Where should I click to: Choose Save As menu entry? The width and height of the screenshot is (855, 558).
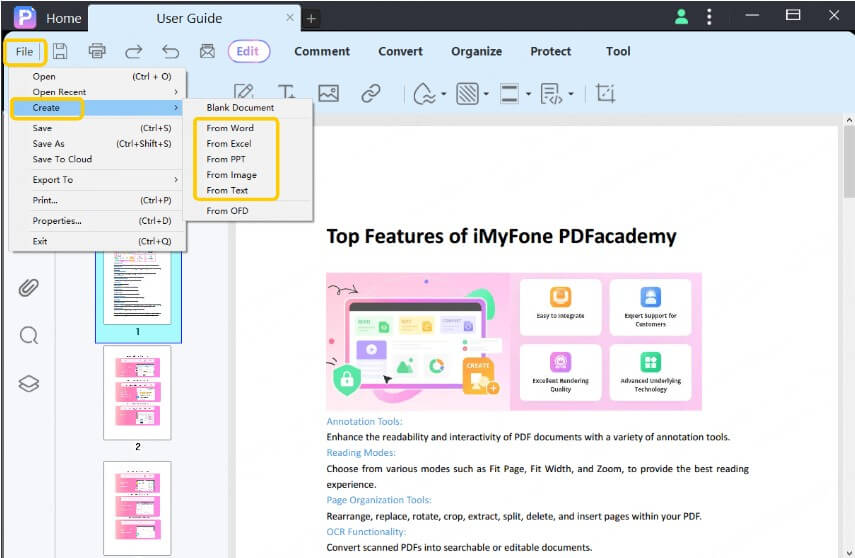(x=98, y=143)
